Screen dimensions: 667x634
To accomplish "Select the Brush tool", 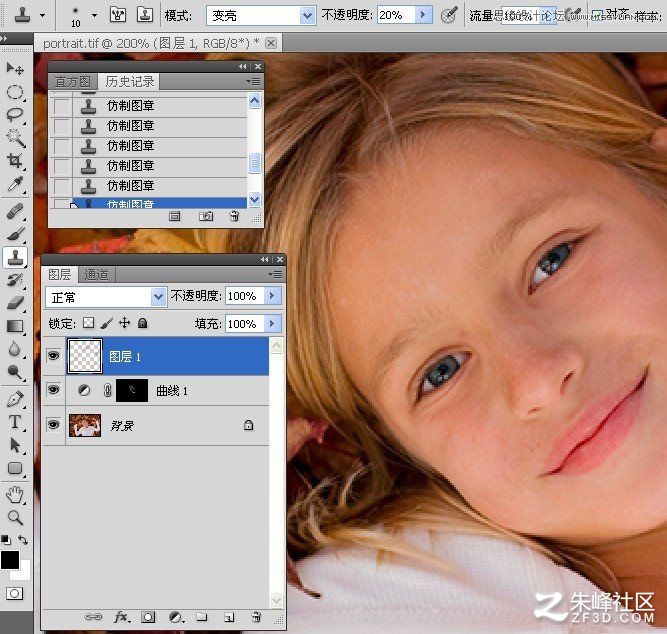I will click(15, 234).
